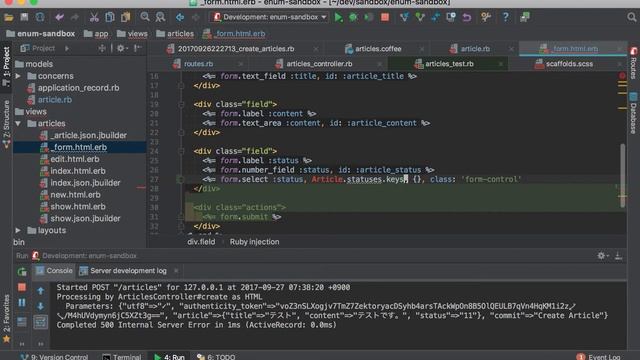Open article.rb in the project tree

[x=55, y=100]
